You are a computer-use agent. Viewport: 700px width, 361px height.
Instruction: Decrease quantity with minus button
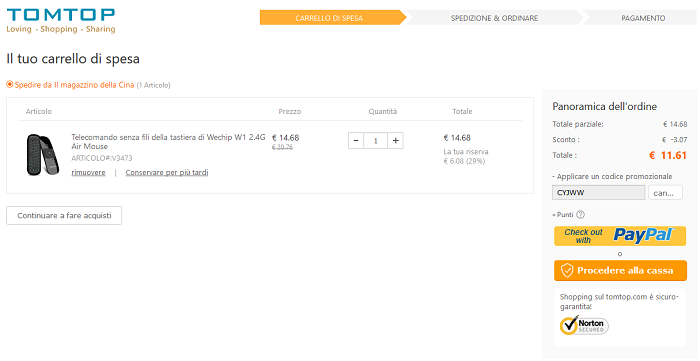point(356,141)
